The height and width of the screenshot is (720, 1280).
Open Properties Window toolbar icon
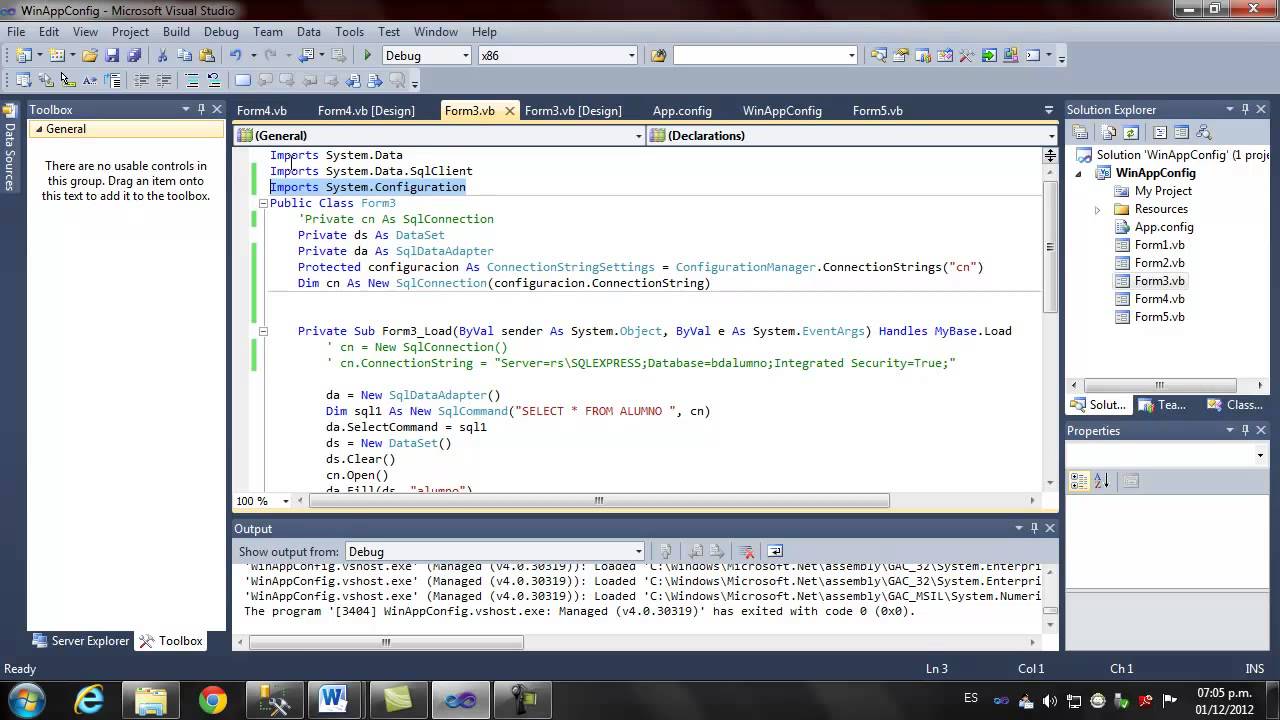point(900,55)
